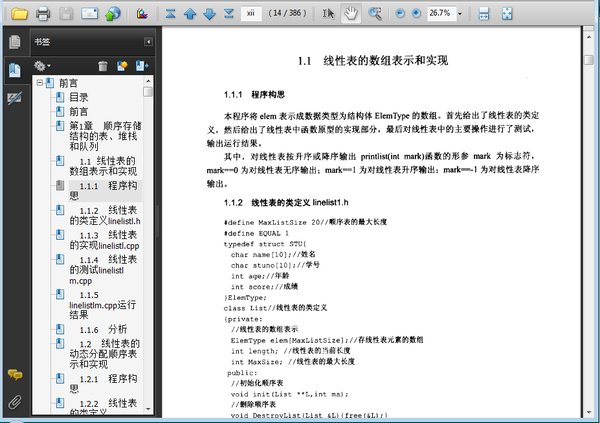This screenshot has height=423, width=600.
Task: Click the page number input field
Action: tap(252, 15)
